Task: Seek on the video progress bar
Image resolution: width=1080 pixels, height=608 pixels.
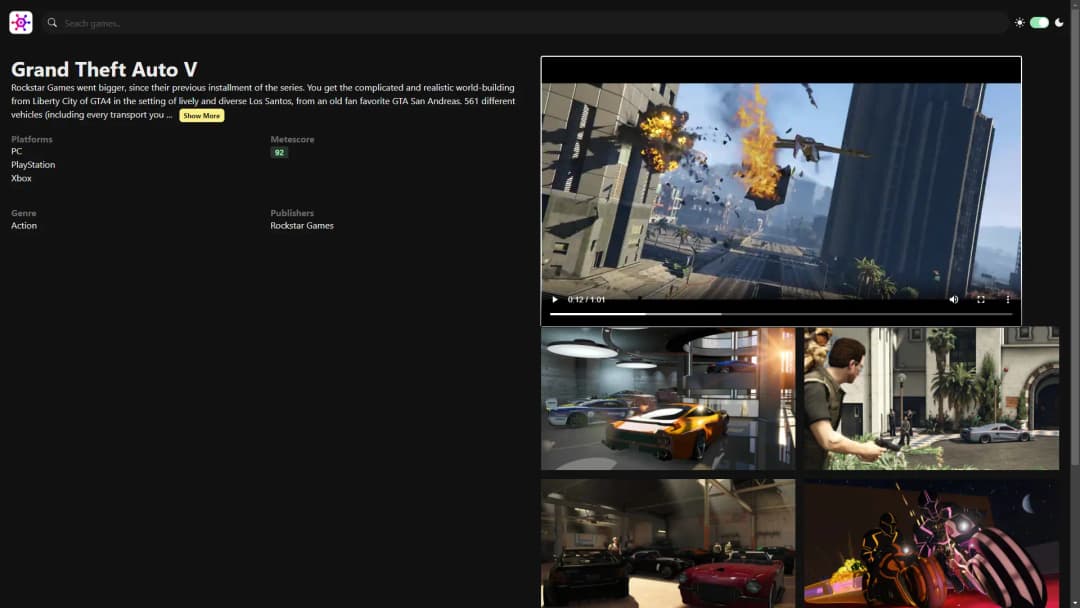Action: click(781, 314)
